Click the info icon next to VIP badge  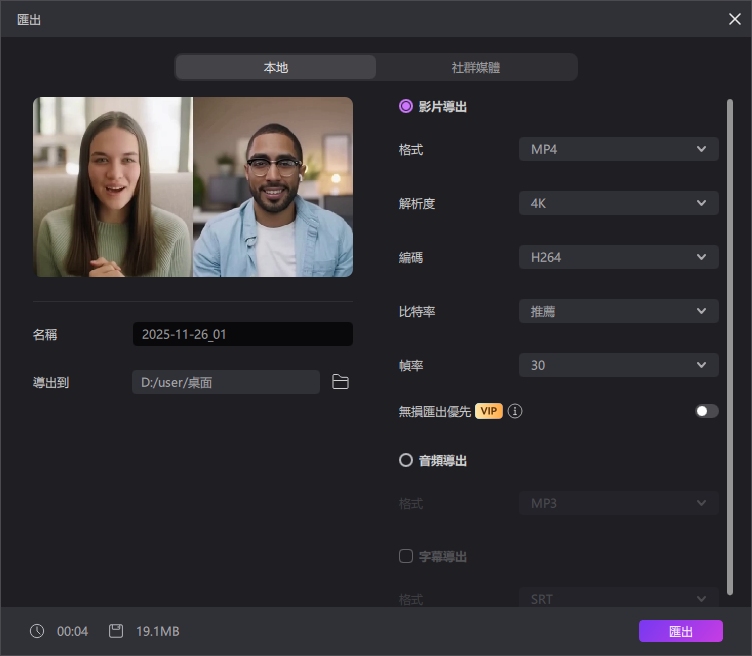click(x=515, y=411)
